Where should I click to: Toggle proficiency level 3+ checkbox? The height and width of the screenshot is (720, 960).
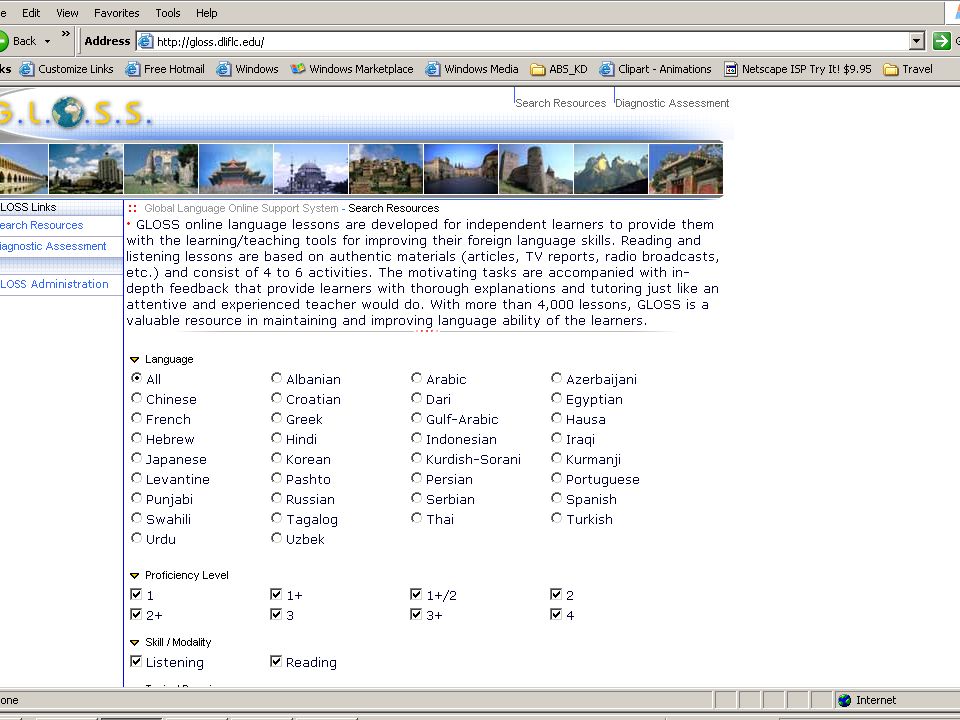click(x=416, y=614)
